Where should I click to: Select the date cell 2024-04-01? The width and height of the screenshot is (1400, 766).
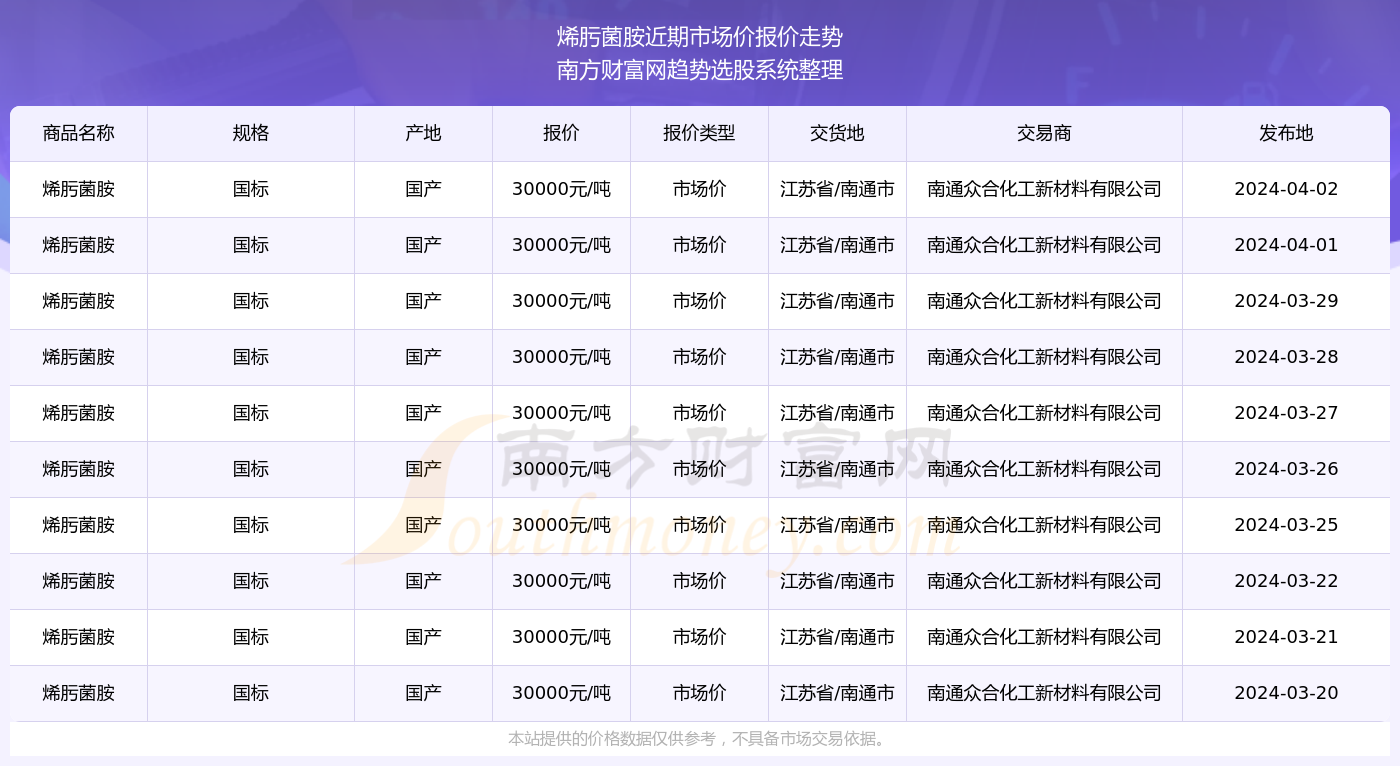click(x=1286, y=245)
